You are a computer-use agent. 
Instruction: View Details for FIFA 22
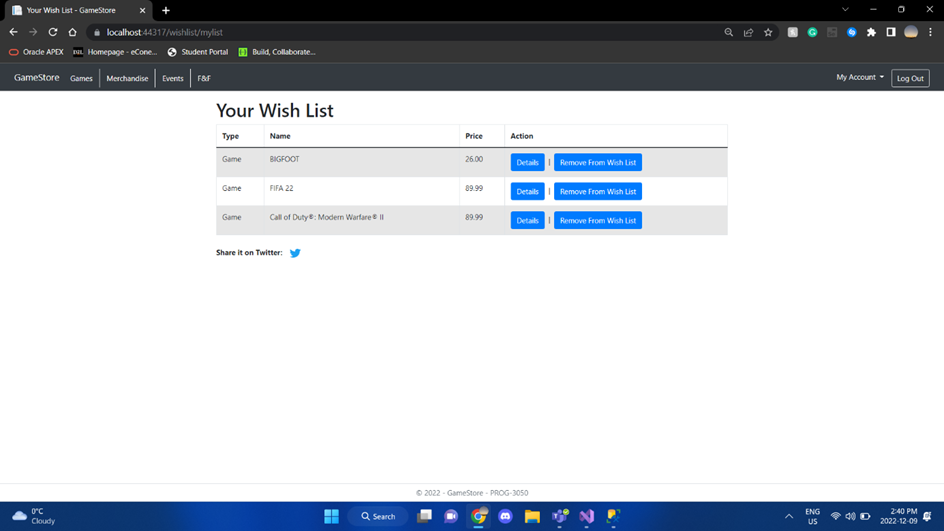(x=527, y=191)
